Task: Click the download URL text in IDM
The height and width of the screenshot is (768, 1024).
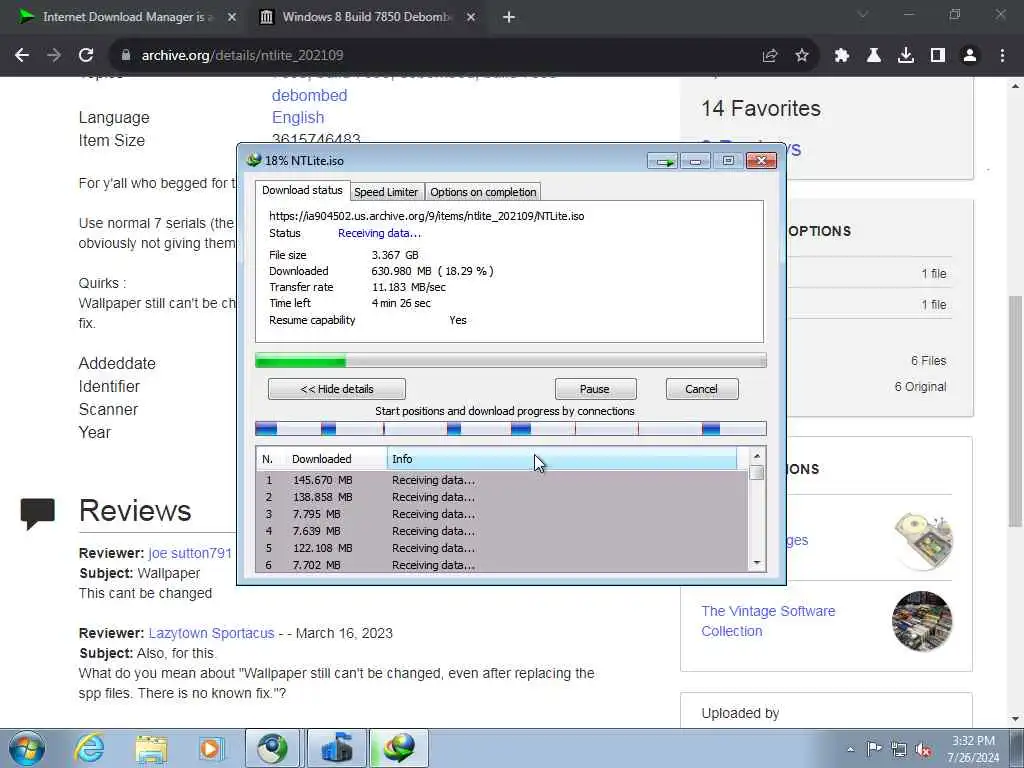Action: coord(426,216)
